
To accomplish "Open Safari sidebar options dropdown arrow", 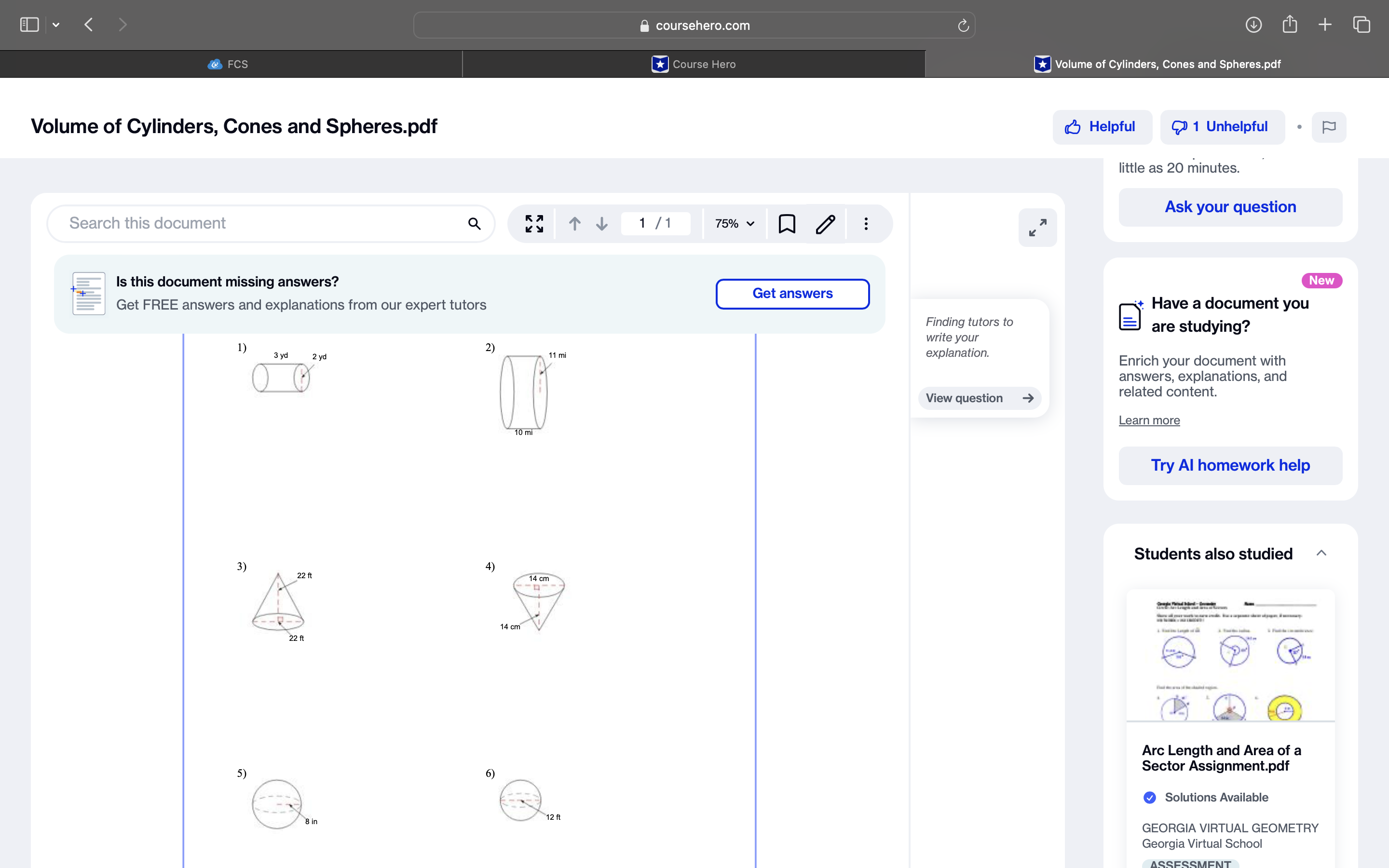I will point(55,25).
